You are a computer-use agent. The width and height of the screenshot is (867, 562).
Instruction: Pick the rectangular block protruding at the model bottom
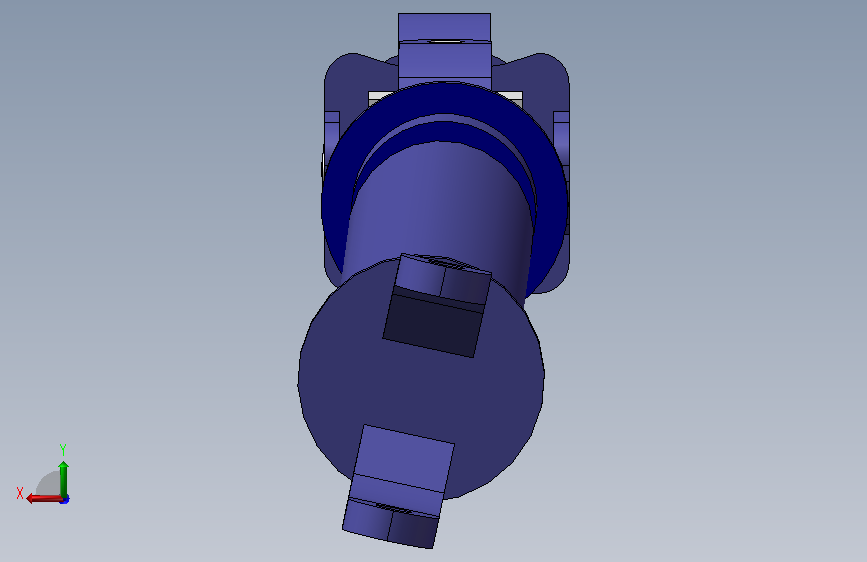[x=398, y=487]
